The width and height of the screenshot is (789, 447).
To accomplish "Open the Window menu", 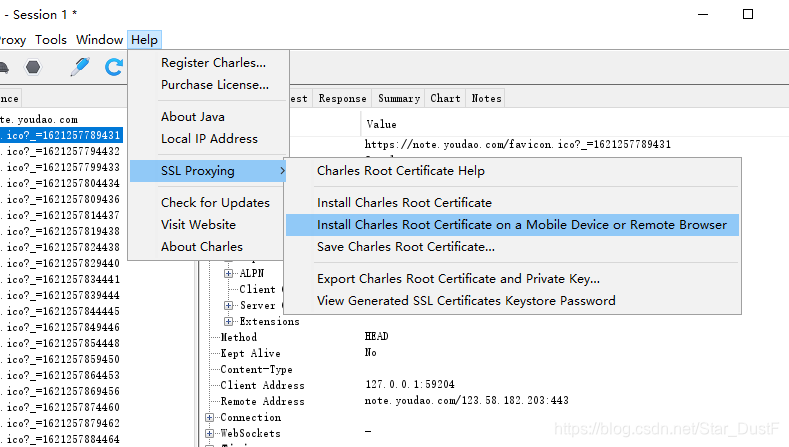I will (x=99, y=40).
